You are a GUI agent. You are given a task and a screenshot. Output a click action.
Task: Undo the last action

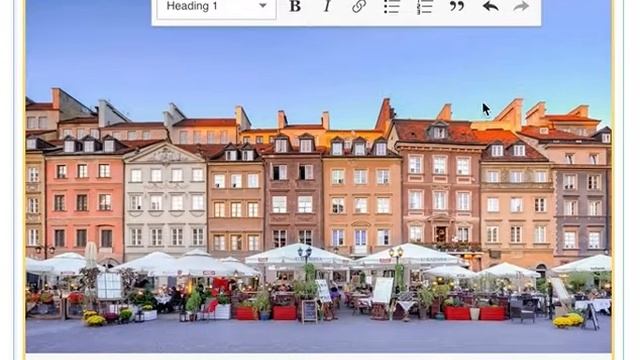coord(490,6)
